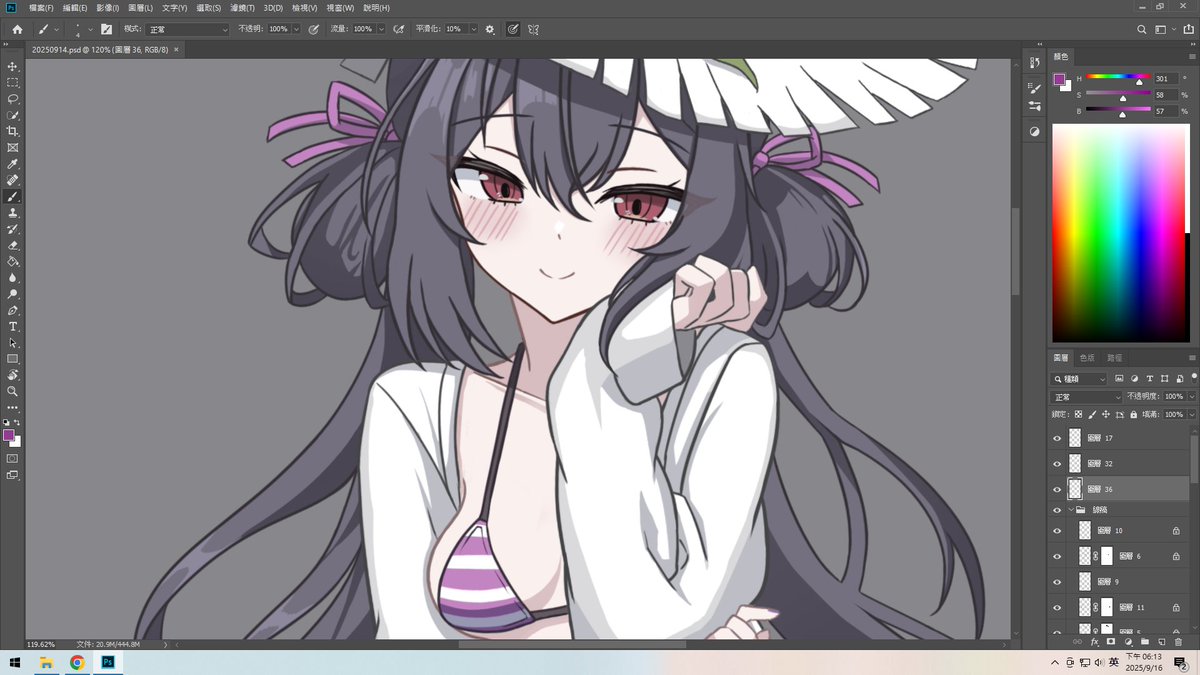
Task: Open brush preset picker arrow
Action: tap(90, 29)
